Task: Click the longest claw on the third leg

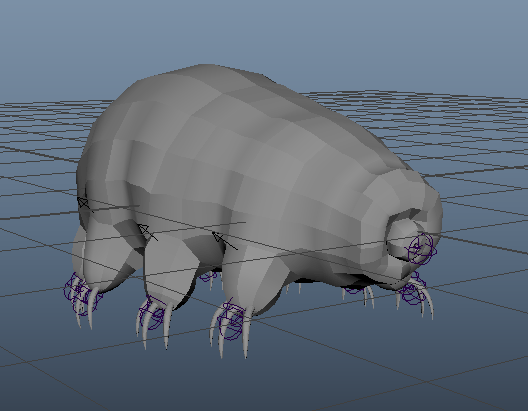Action: 247,333
